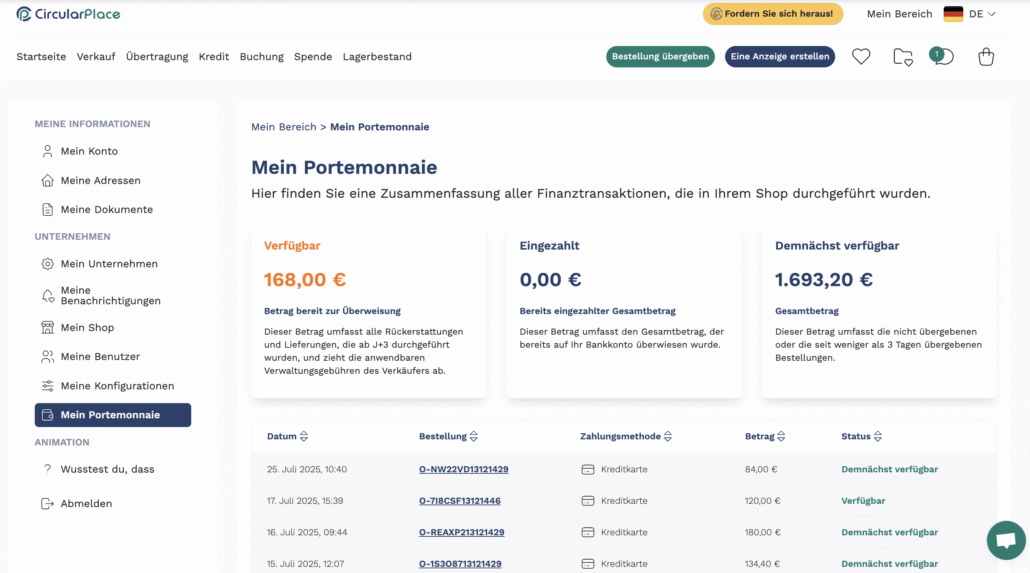The width and height of the screenshot is (1030, 573).
Task: Sort table by Status column arrows
Action: 878,436
